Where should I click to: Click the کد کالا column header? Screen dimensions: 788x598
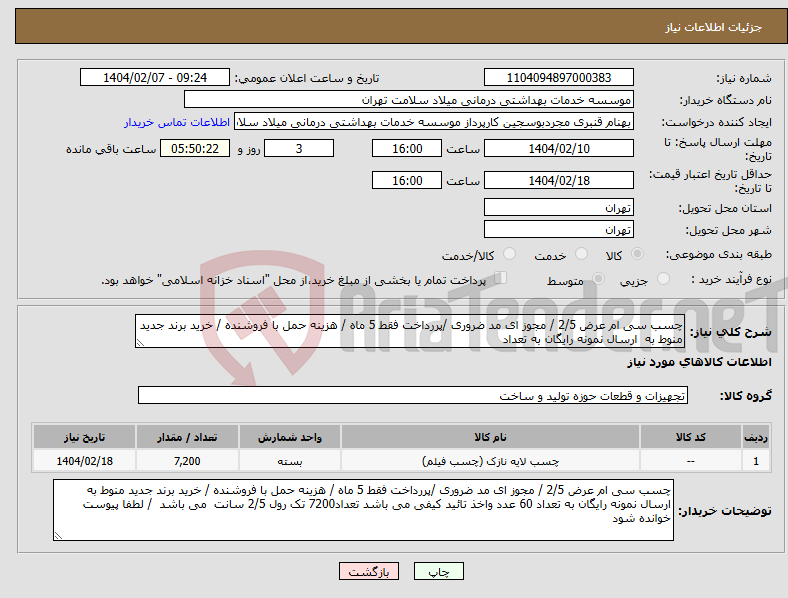click(691, 437)
